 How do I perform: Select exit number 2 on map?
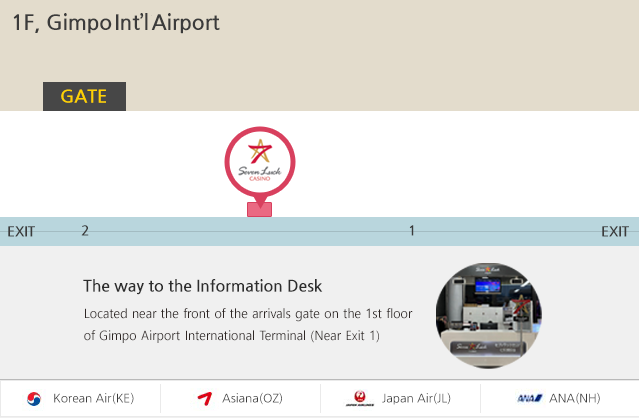click(x=85, y=231)
